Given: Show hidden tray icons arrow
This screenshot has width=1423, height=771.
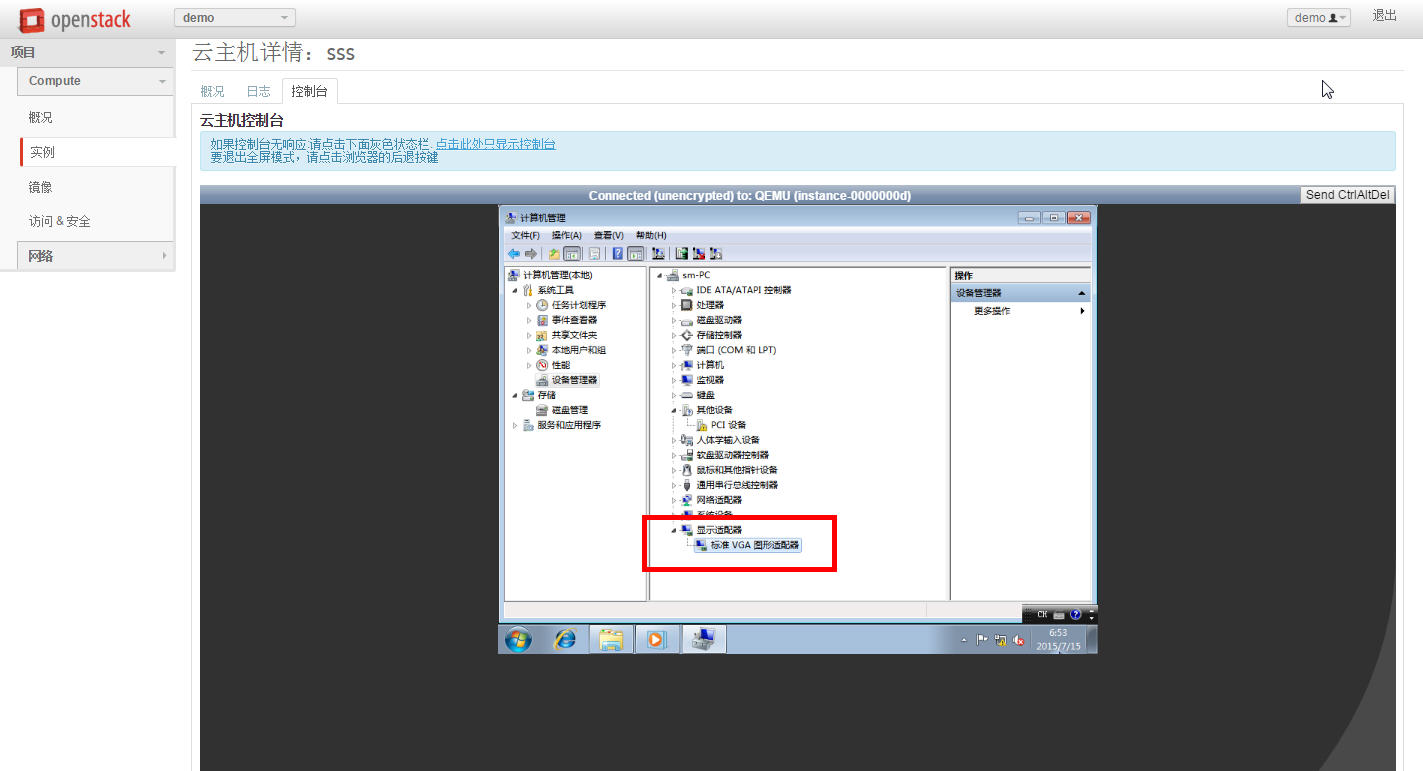Looking at the screenshot, I should click(x=964, y=640).
